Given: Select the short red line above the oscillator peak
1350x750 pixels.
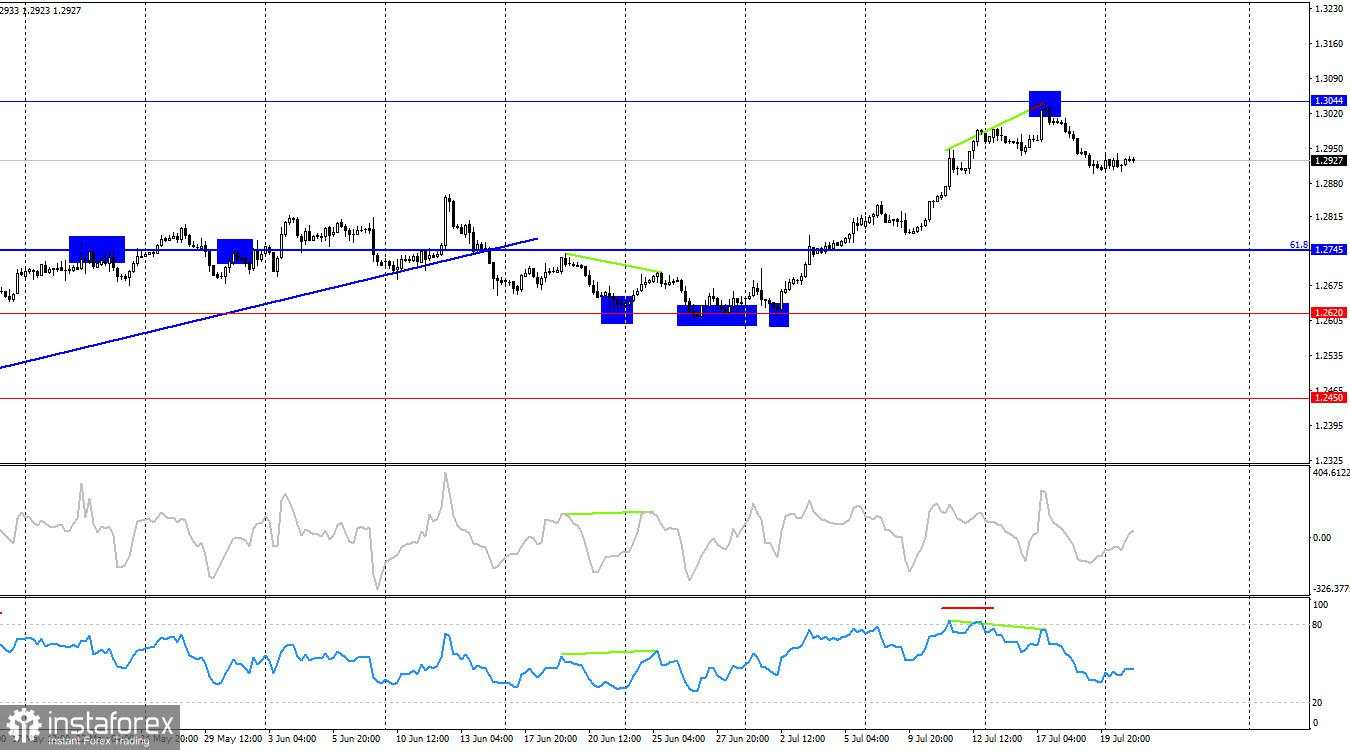Looking at the screenshot, I should (967, 607).
